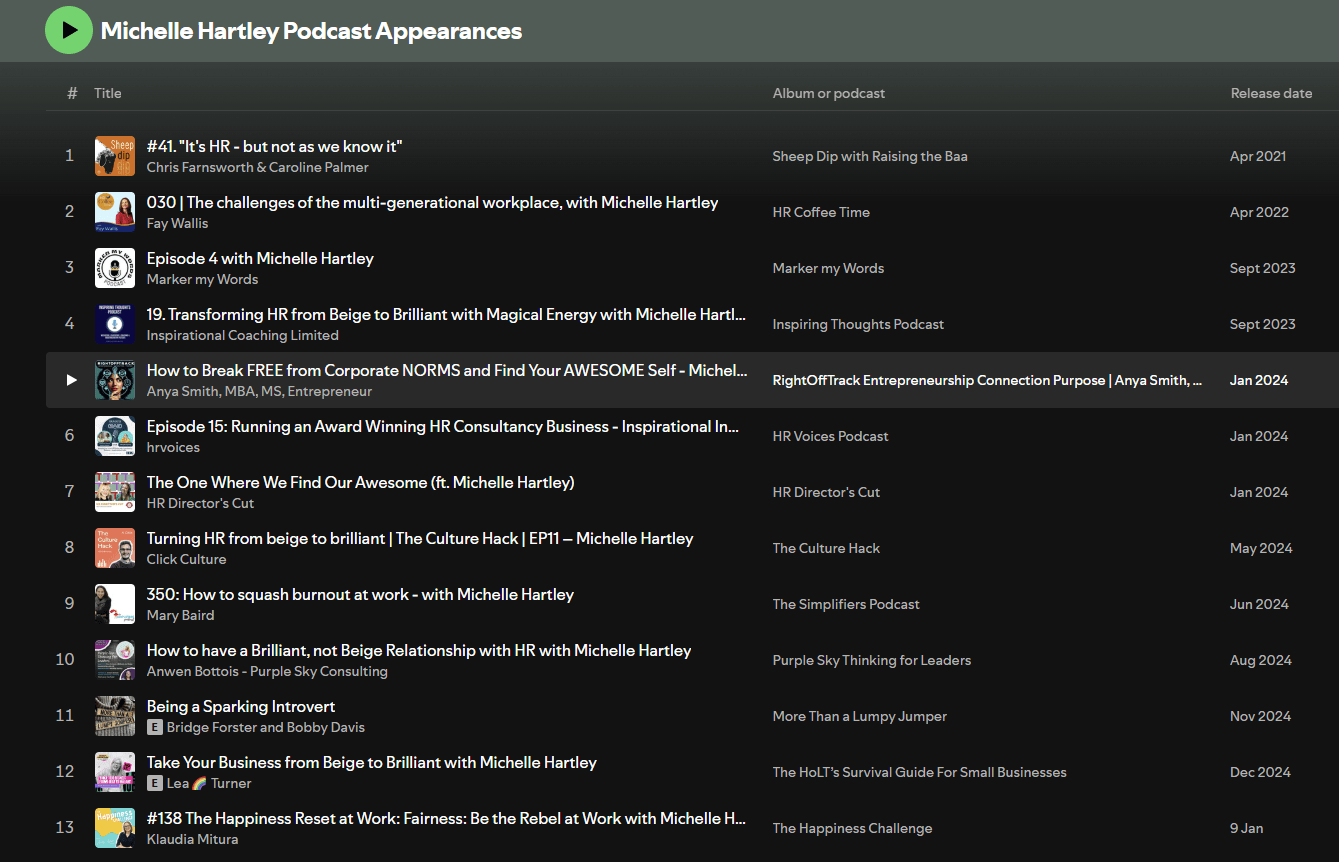Click the HR Director's Cut episode thumbnail
Image resolution: width=1339 pixels, height=862 pixels.
click(x=115, y=492)
